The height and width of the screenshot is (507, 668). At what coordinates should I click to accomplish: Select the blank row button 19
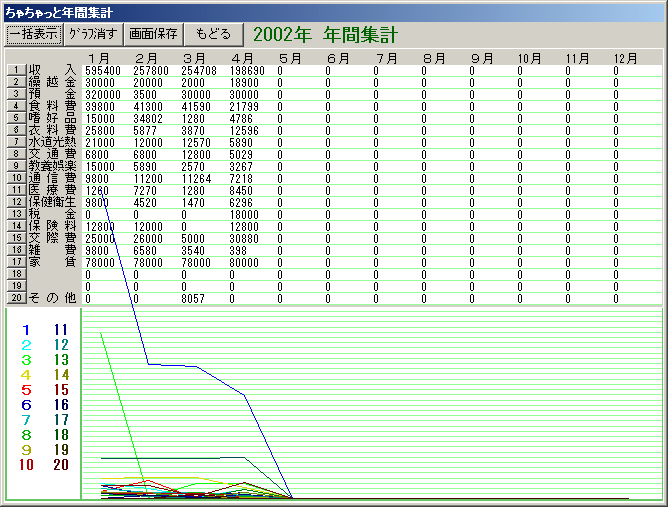click(x=16, y=286)
